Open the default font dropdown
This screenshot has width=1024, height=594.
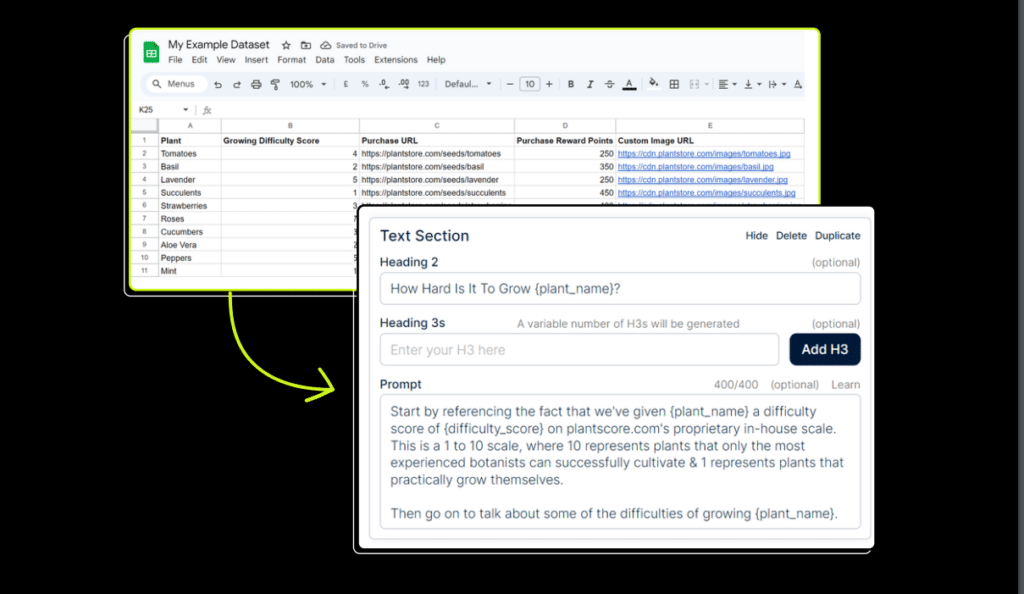468,85
